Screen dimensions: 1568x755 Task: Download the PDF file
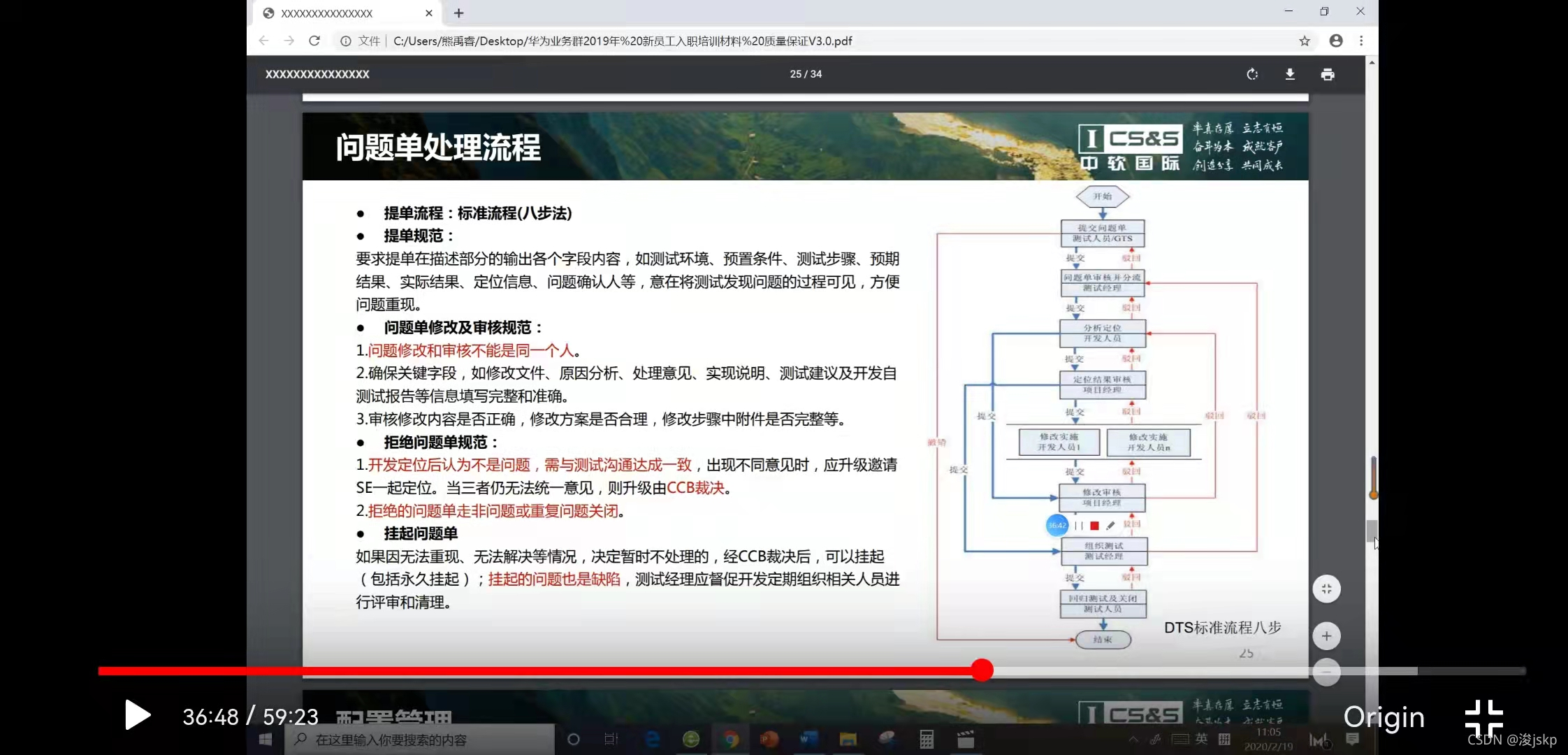(1290, 74)
